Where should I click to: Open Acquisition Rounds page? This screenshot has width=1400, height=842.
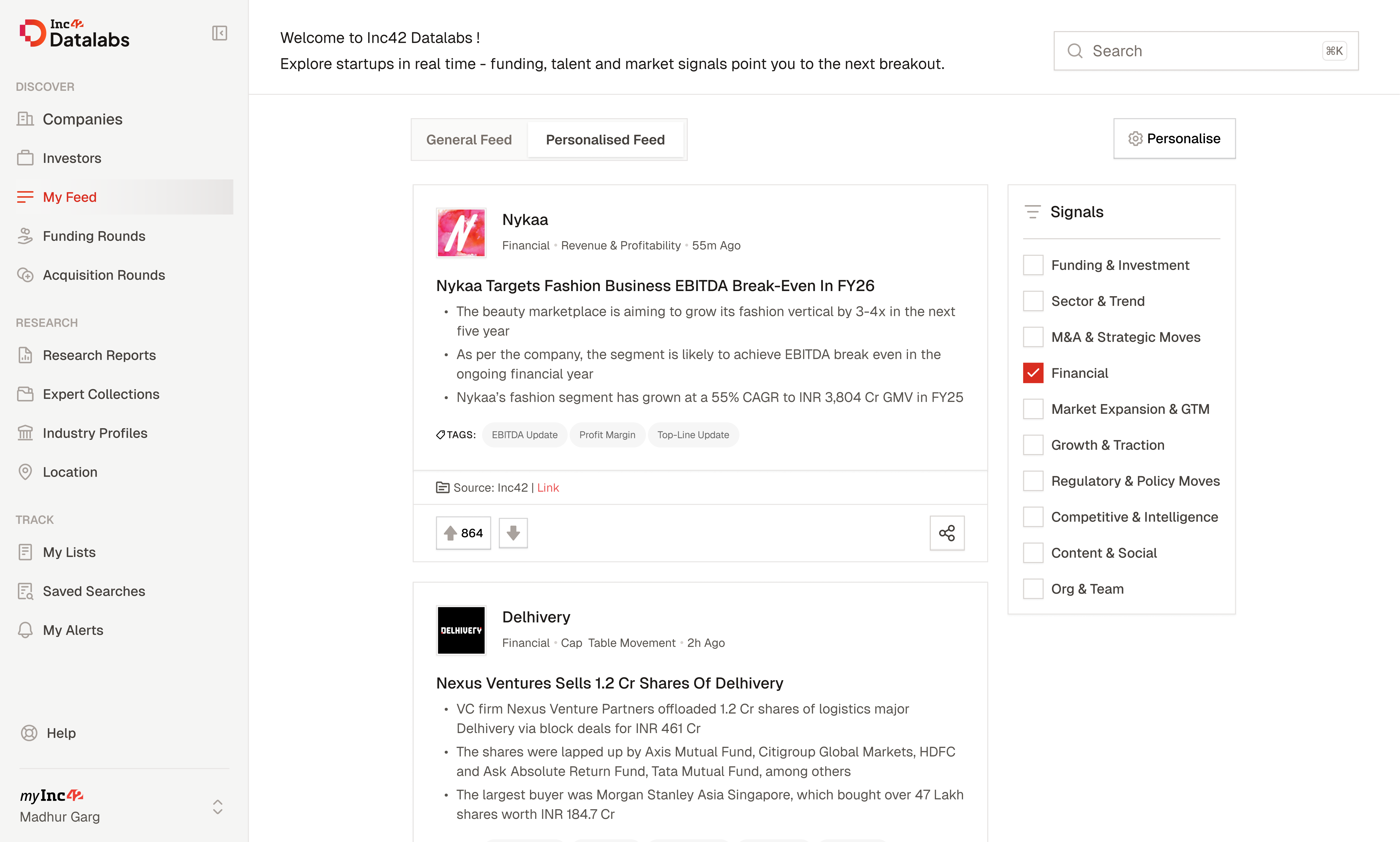tap(104, 275)
